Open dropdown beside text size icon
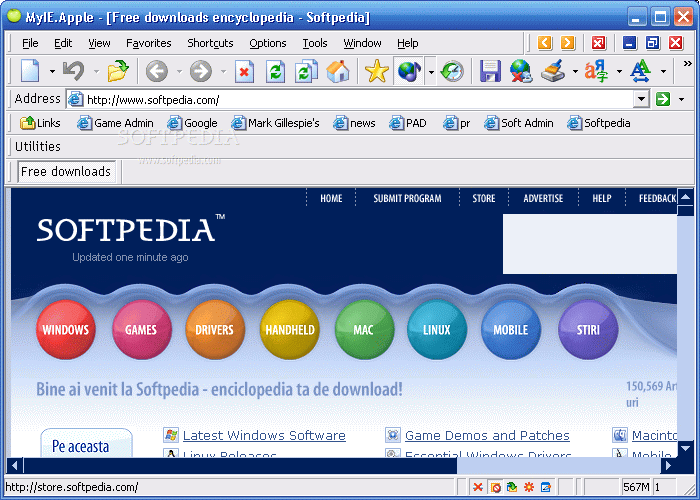 (x=663, y=71)
